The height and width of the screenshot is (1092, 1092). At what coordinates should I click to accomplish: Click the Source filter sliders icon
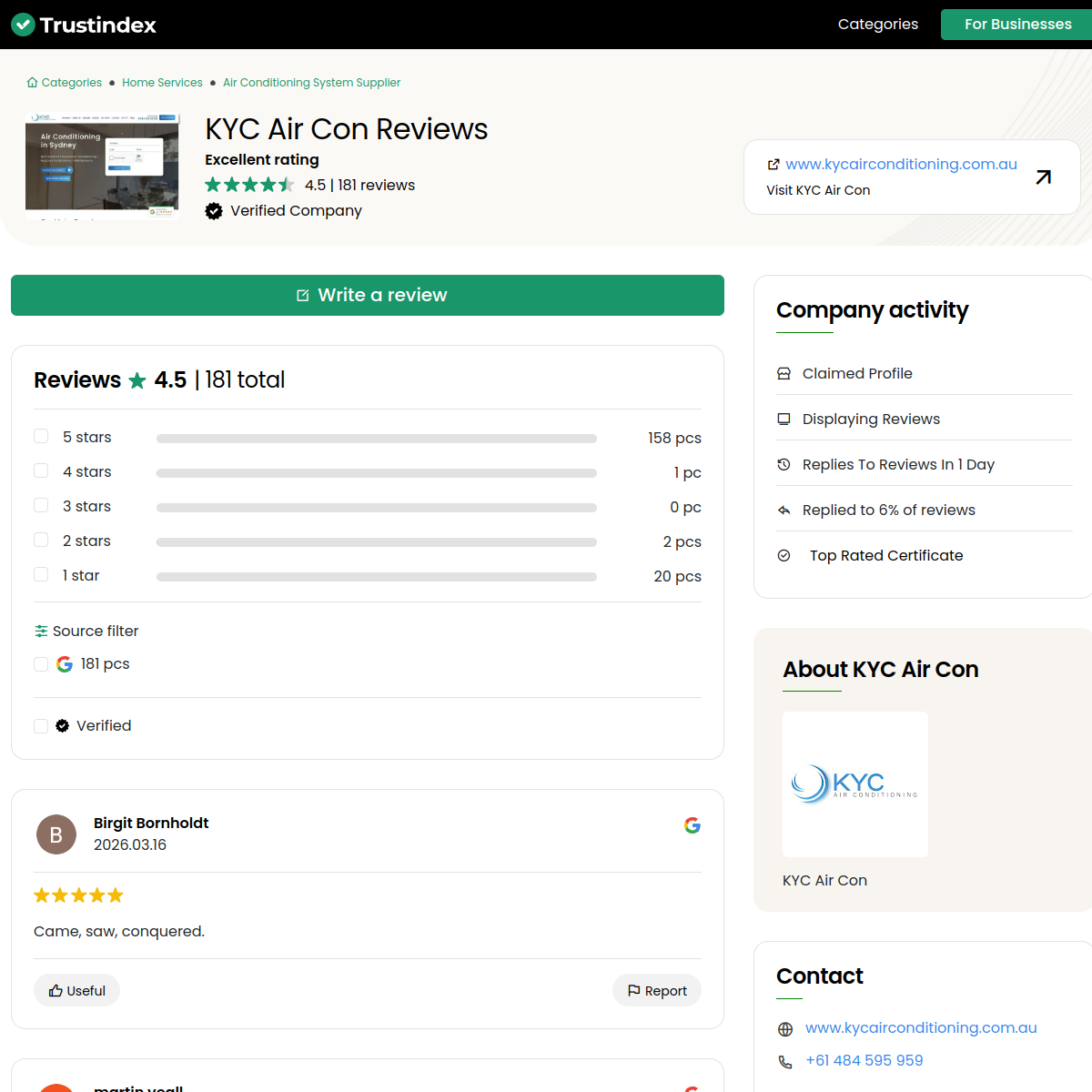41,630
